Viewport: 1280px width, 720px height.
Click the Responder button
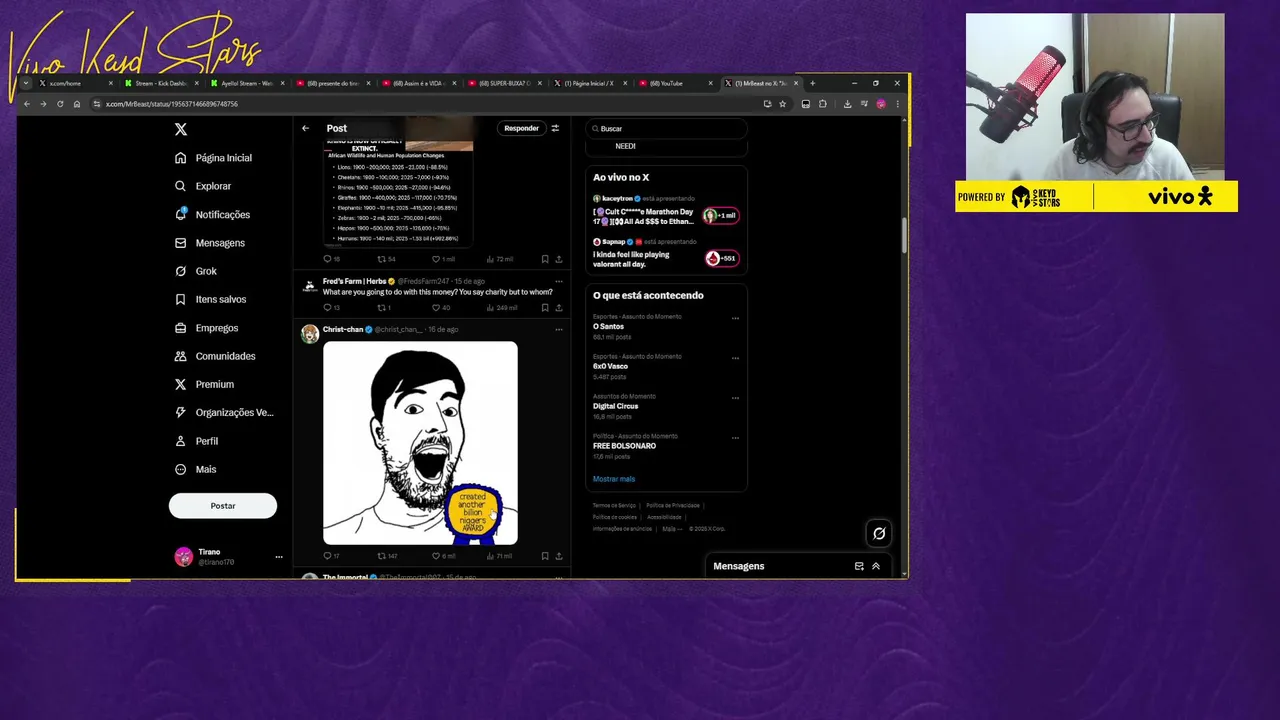click(521, 128)
